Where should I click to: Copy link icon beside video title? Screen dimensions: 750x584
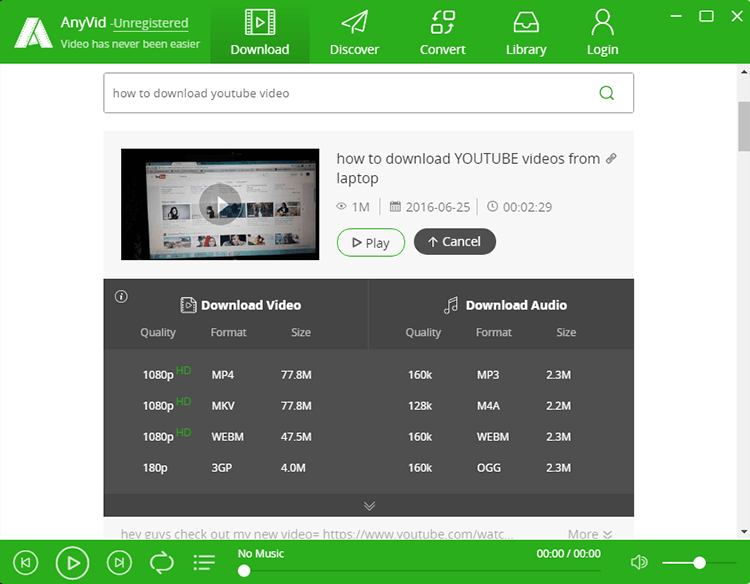click(x=611, y=158)
